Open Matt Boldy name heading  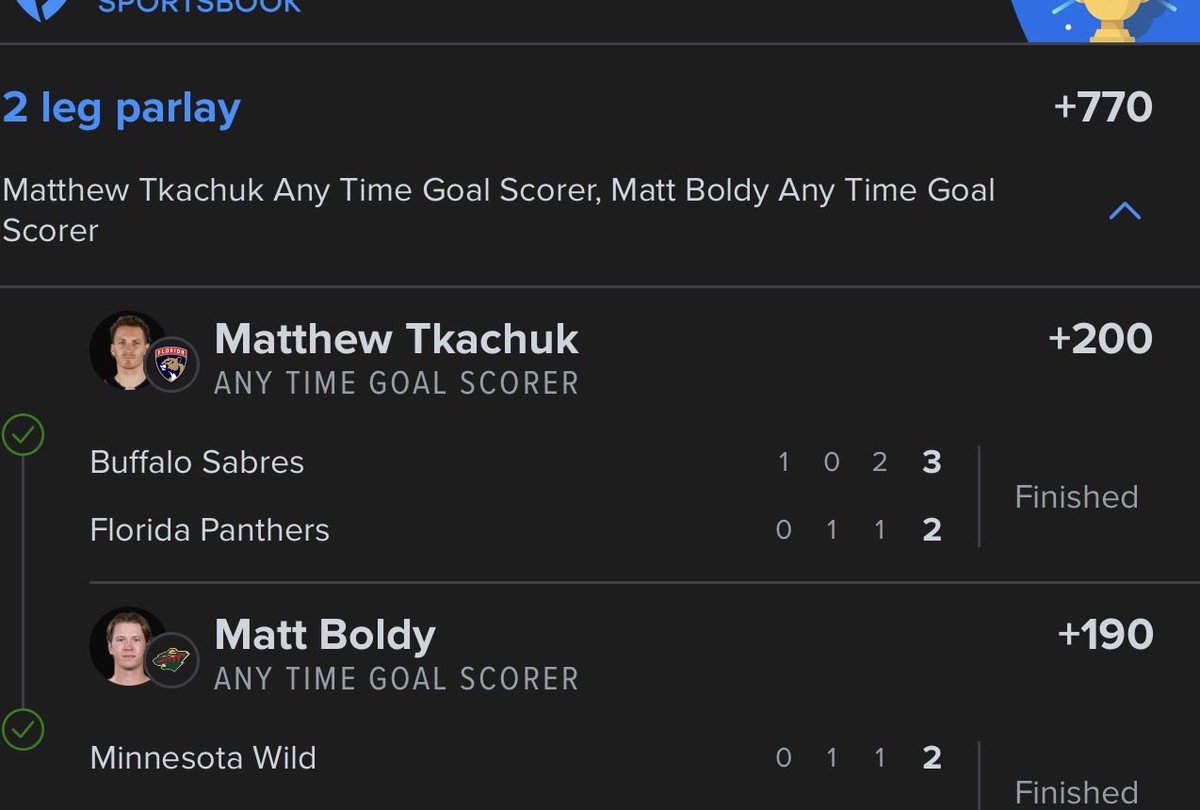[x=325, y=635]
